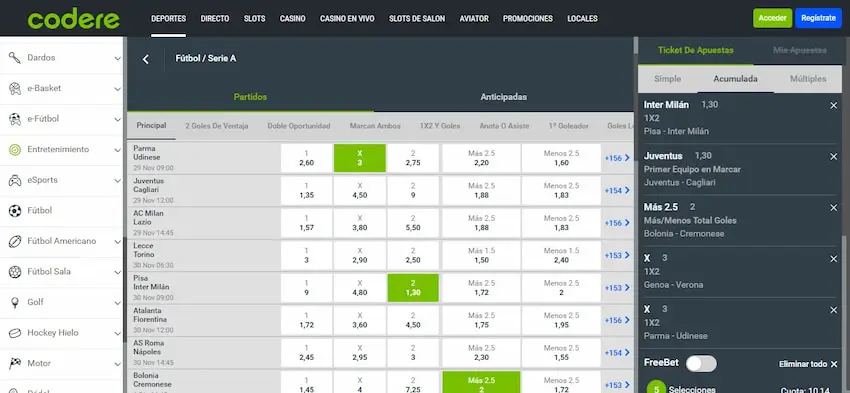Switch to Anticipadas tab
The image size is (850, 393).
[504, 97]
